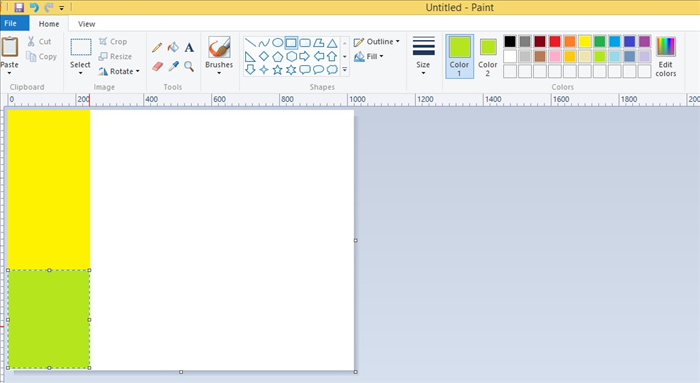This screenshot has height=383, width=700.
Task: Choose the Curve shape
Action: (x=264, y=43)
